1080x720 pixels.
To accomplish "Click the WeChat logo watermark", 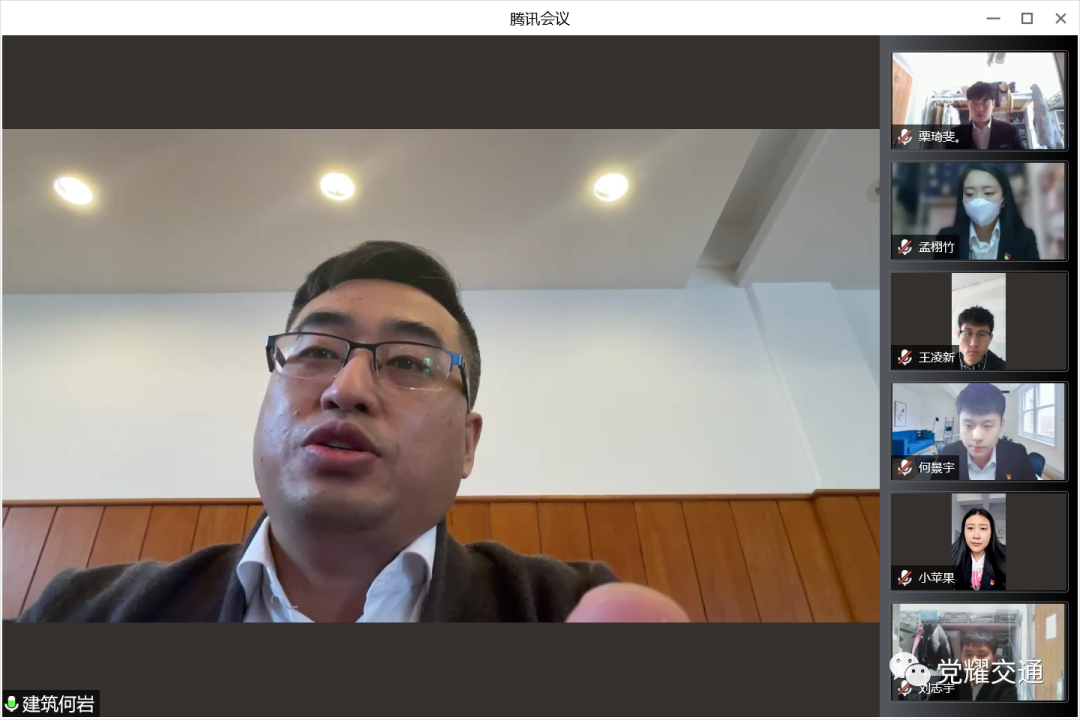I will [910, 670].
